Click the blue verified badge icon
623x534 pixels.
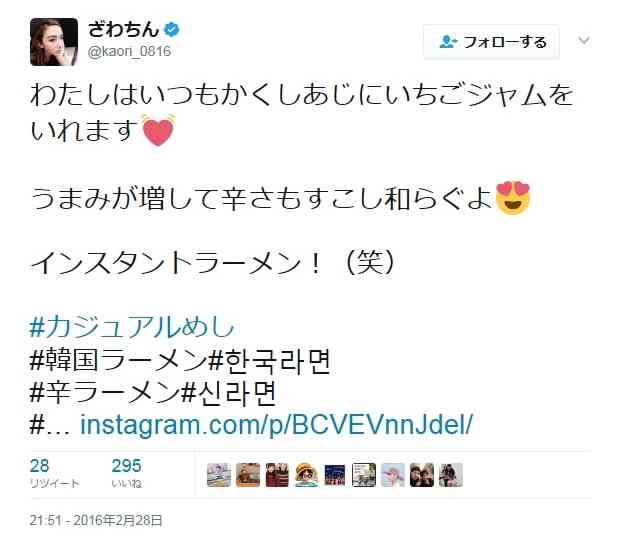pyautogui.click(x=172, y=30)
